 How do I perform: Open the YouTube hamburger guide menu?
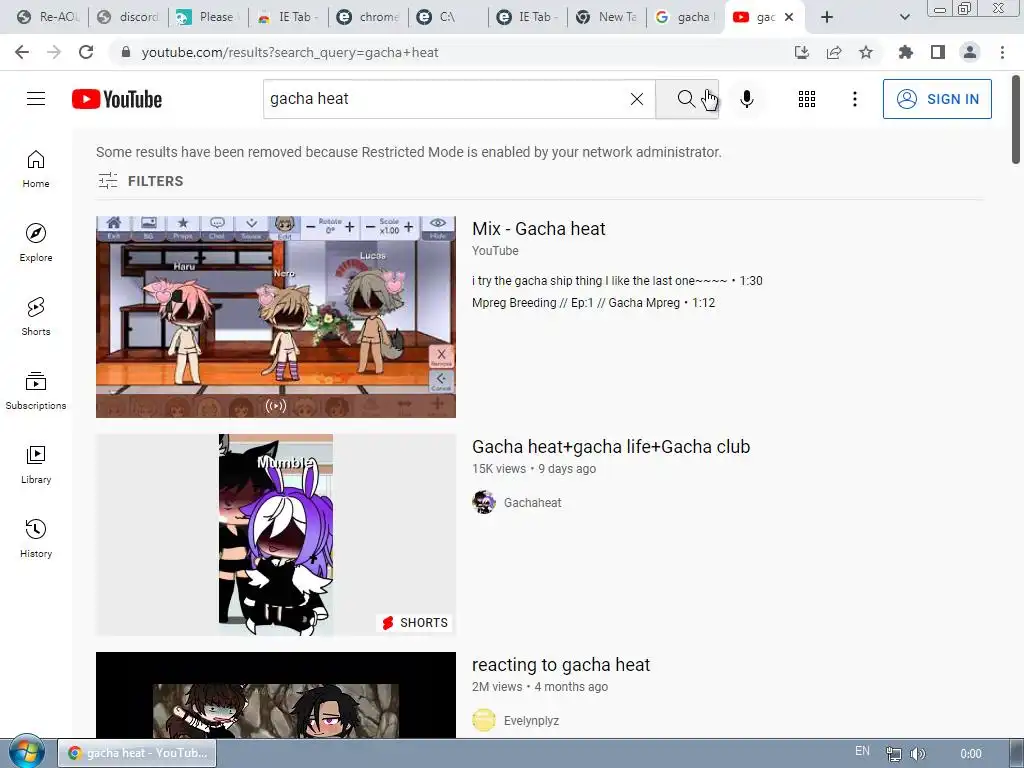tap(36, 99)
